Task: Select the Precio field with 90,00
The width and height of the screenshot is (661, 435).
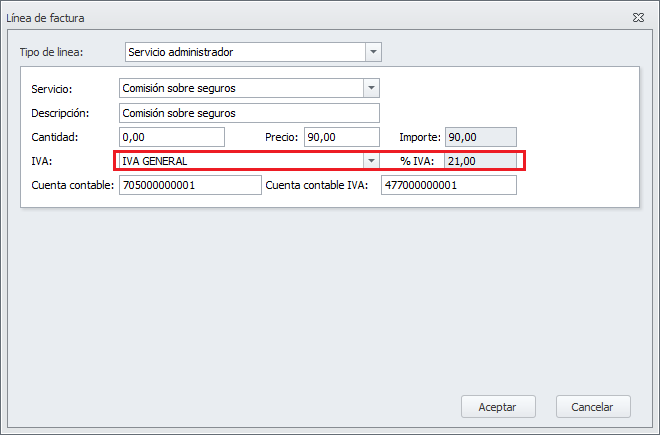Action: pos(341,137)
